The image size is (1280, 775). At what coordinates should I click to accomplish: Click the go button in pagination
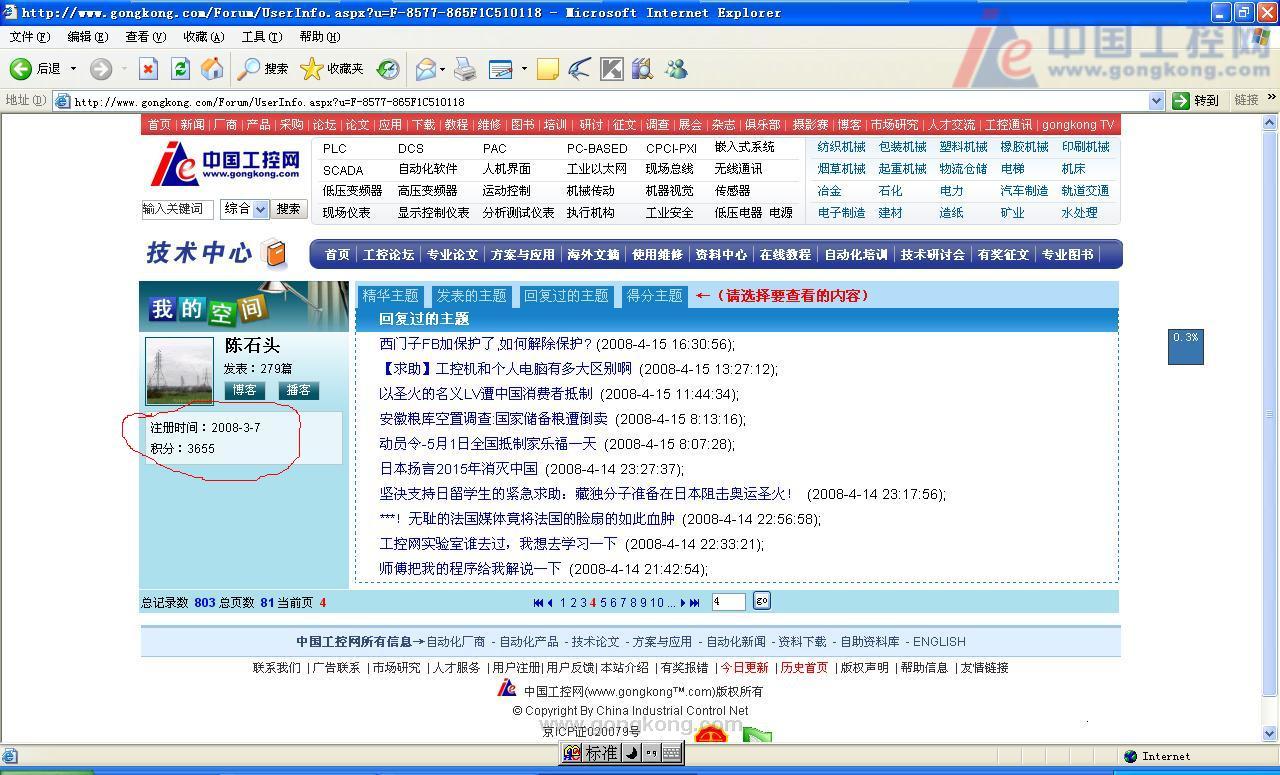pos(762,600)
